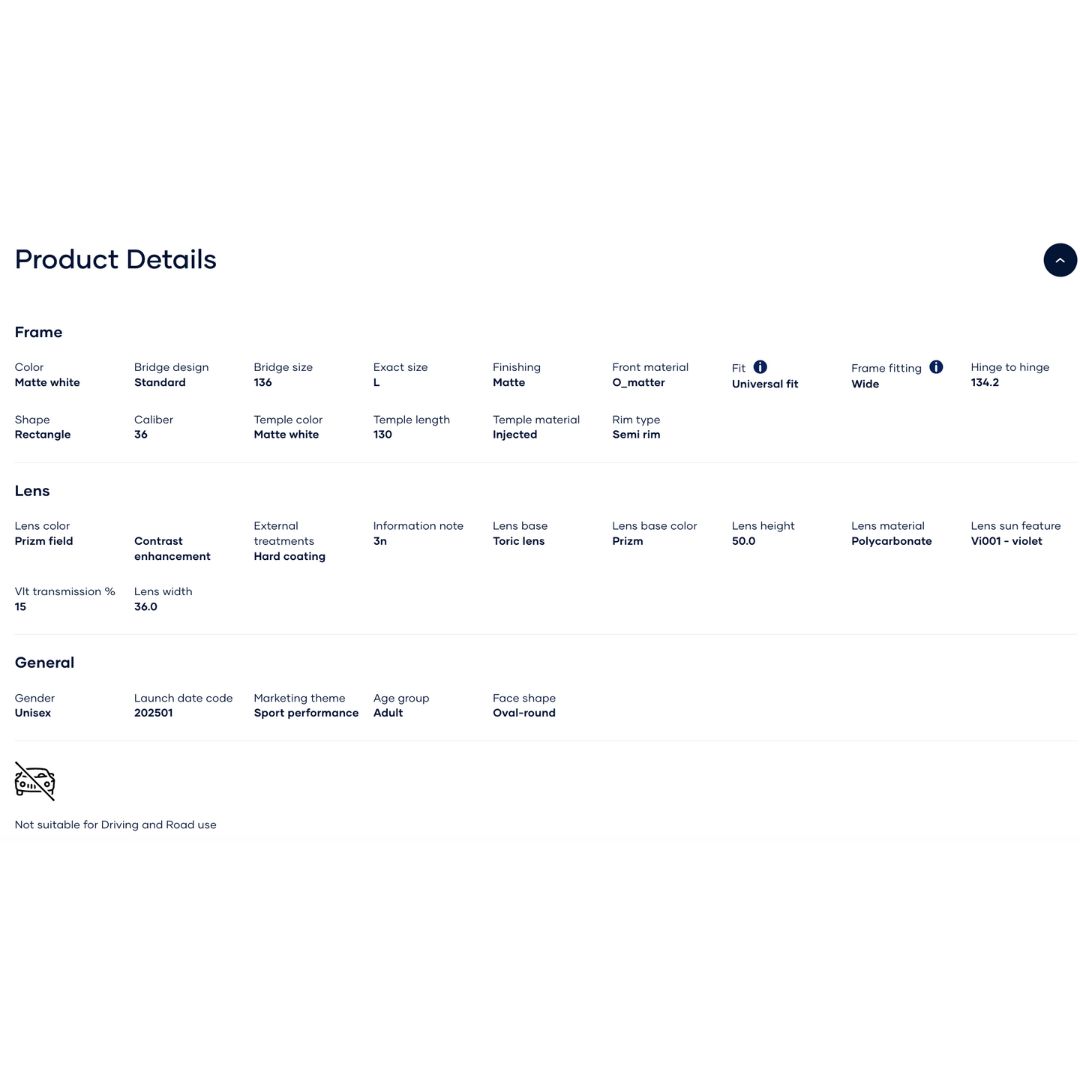Viewport: 1080px width, 1080px height.
Task: Click the launch date code '202501'
Action: pyautogui.click(x=153, y=713)
